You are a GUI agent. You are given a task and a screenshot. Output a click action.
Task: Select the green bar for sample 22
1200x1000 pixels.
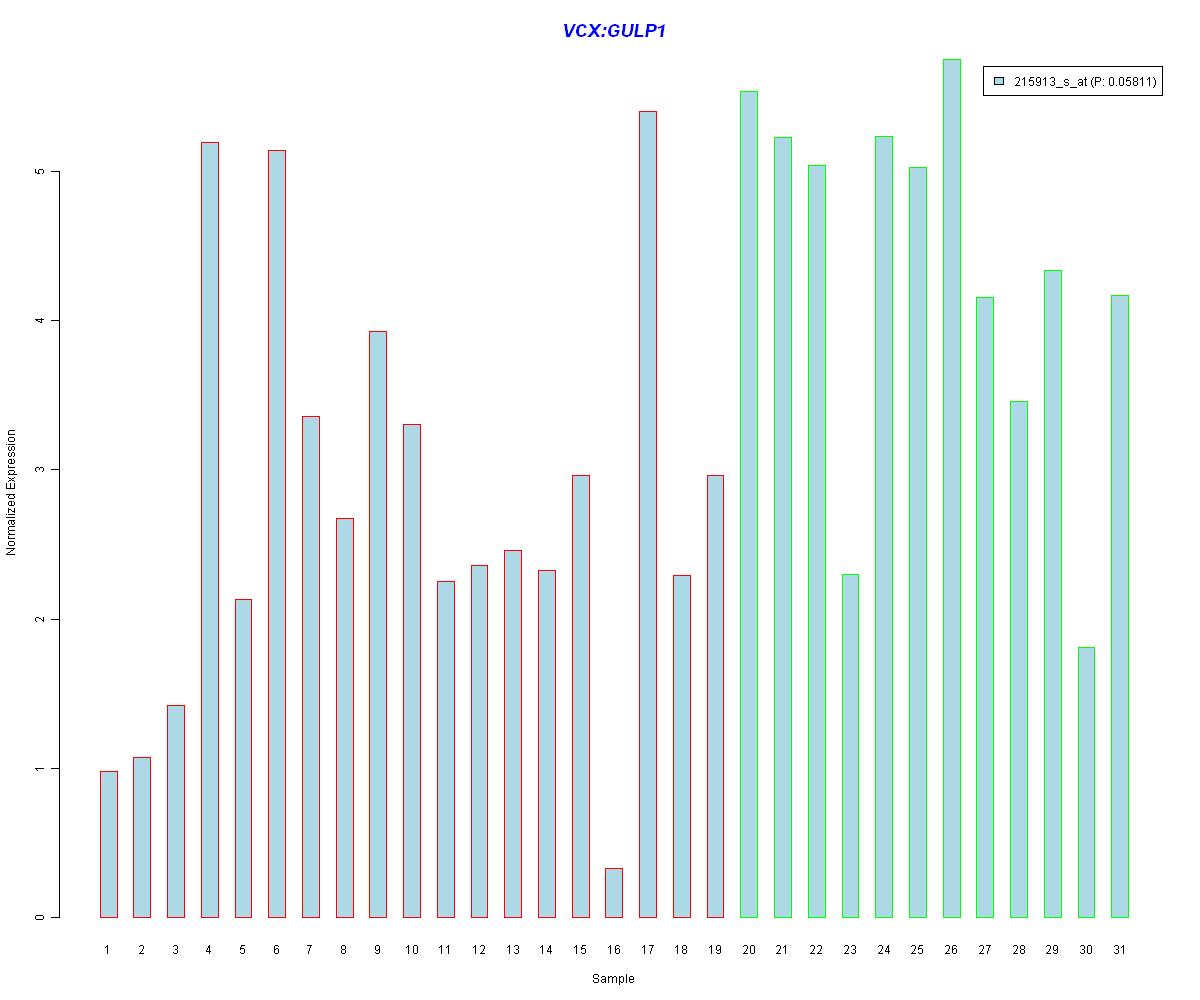(816, 541)
